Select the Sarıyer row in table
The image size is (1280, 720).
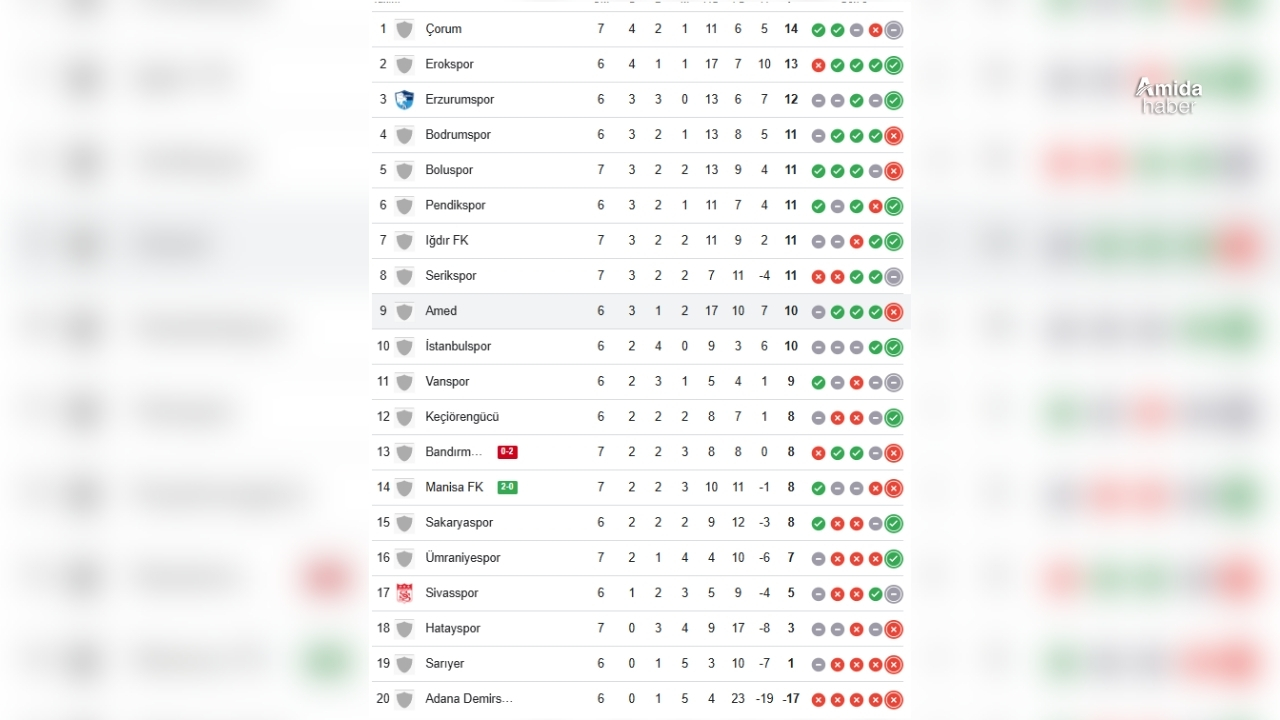[638, 664]
